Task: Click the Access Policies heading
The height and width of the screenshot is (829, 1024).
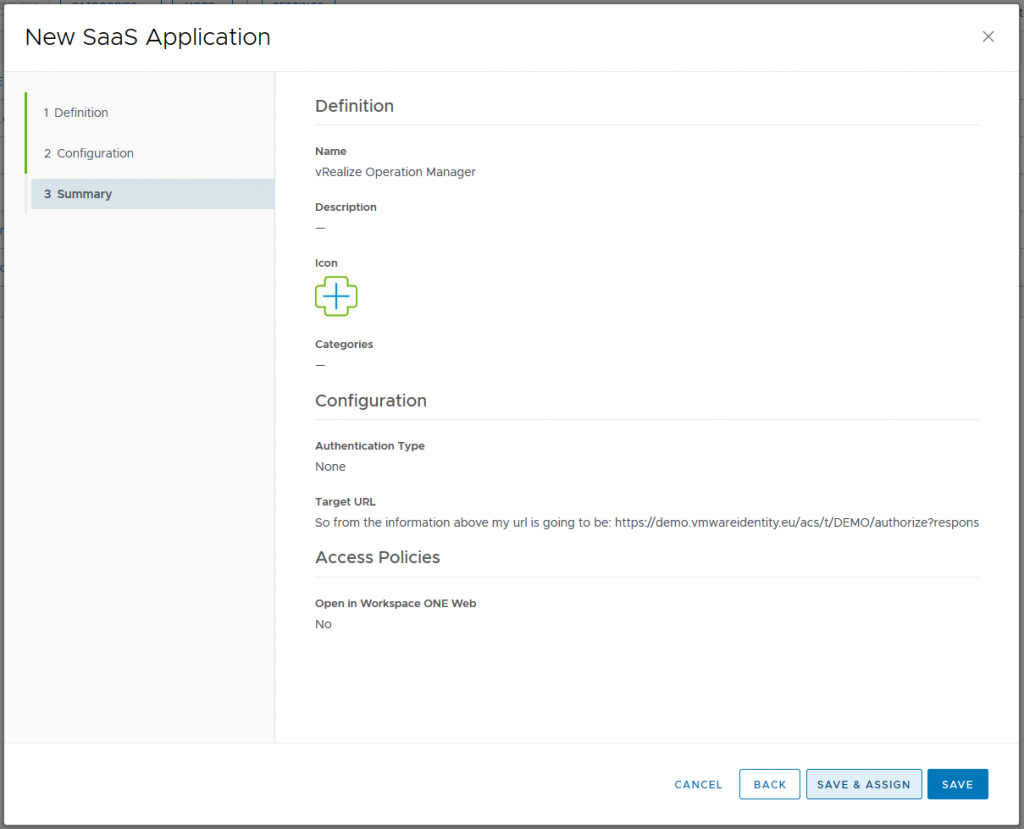Action: point(377,557)
